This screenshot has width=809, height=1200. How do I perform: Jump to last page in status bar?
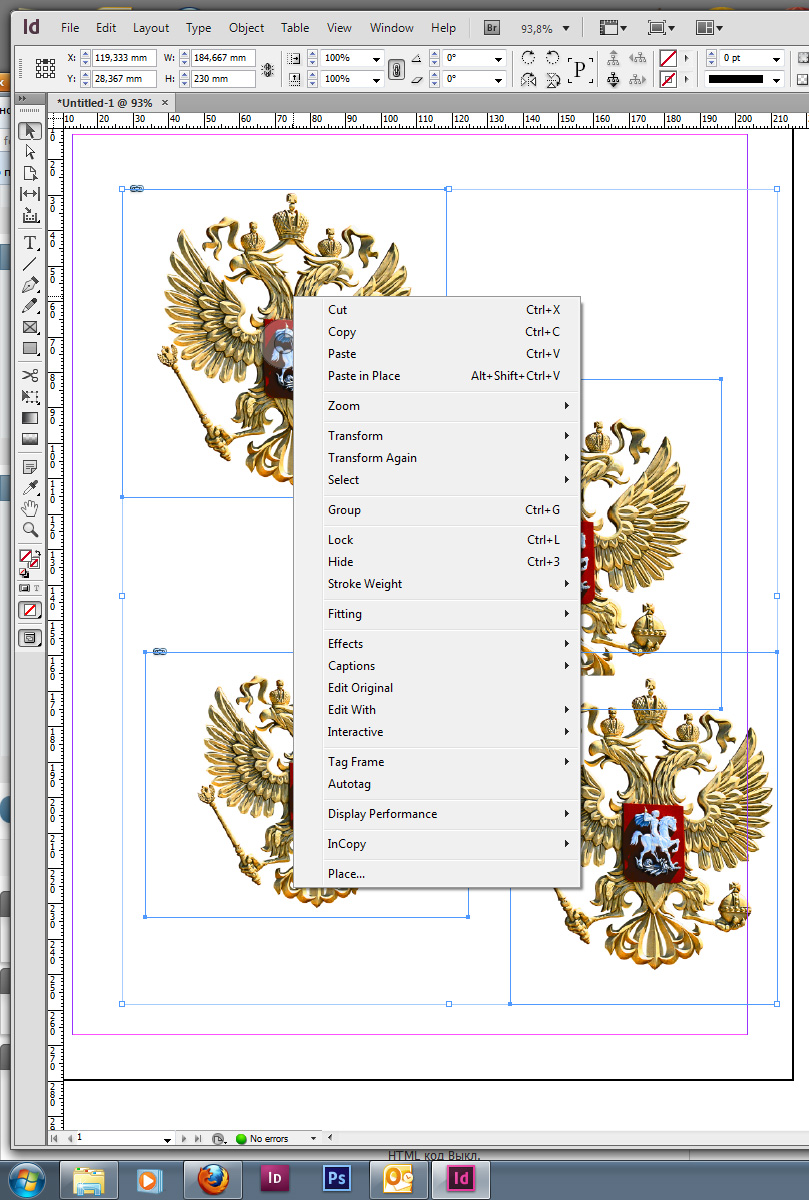pyautogui.click(x=197, y=1139)
